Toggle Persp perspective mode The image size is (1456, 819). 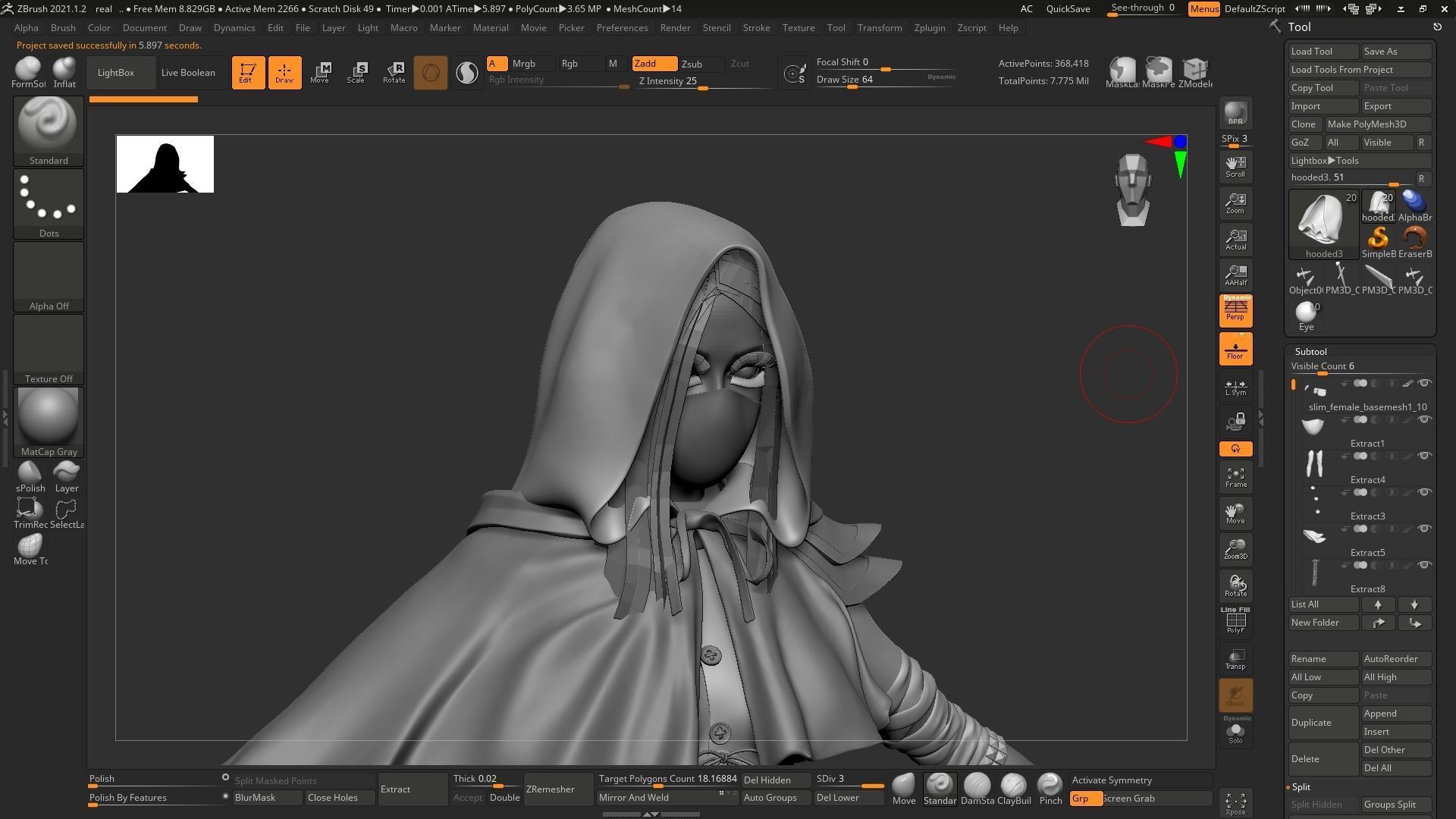1235,311
